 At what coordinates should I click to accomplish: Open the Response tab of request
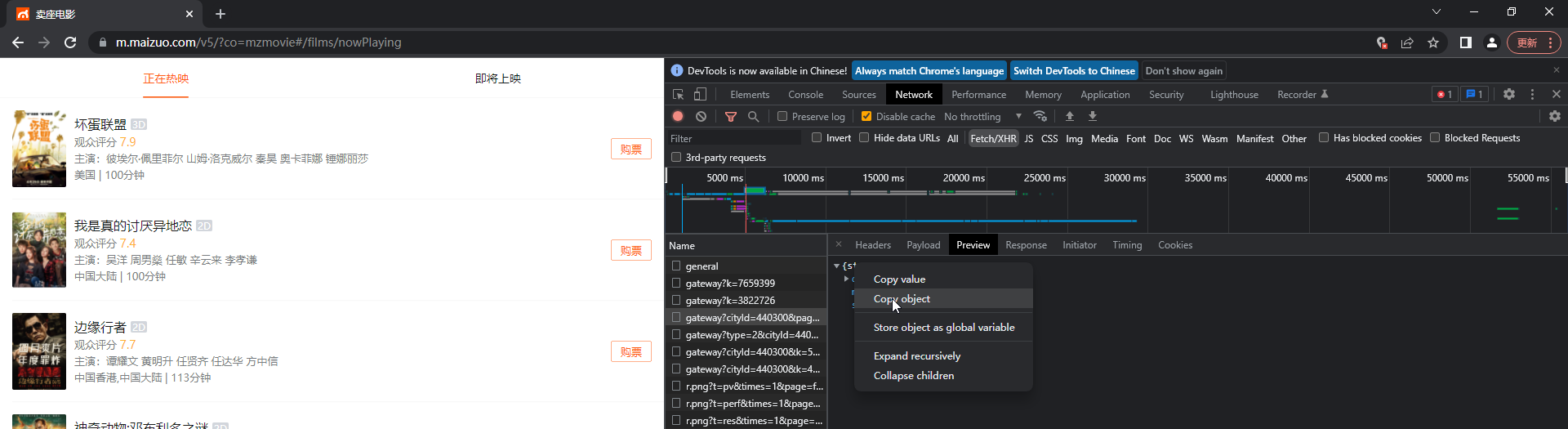click(1026, 245)
